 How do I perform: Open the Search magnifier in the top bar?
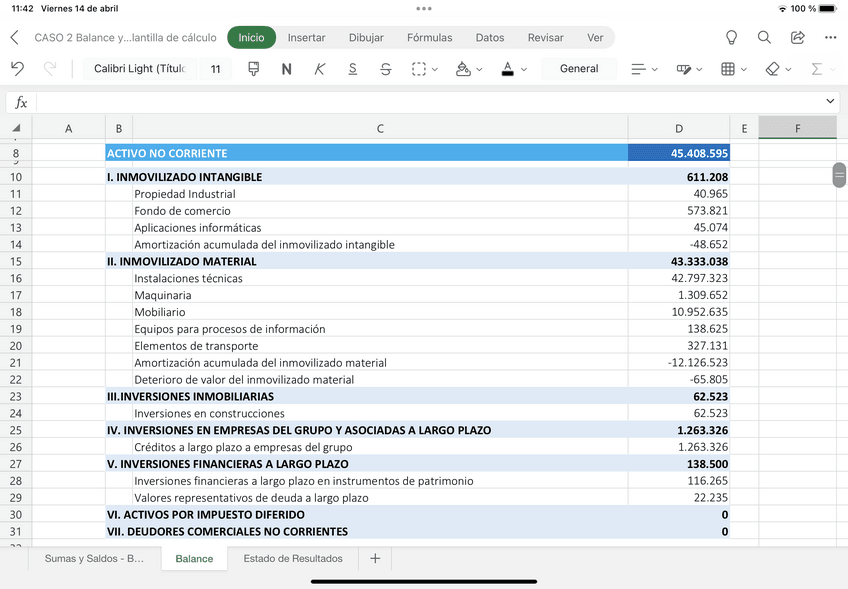764,36
